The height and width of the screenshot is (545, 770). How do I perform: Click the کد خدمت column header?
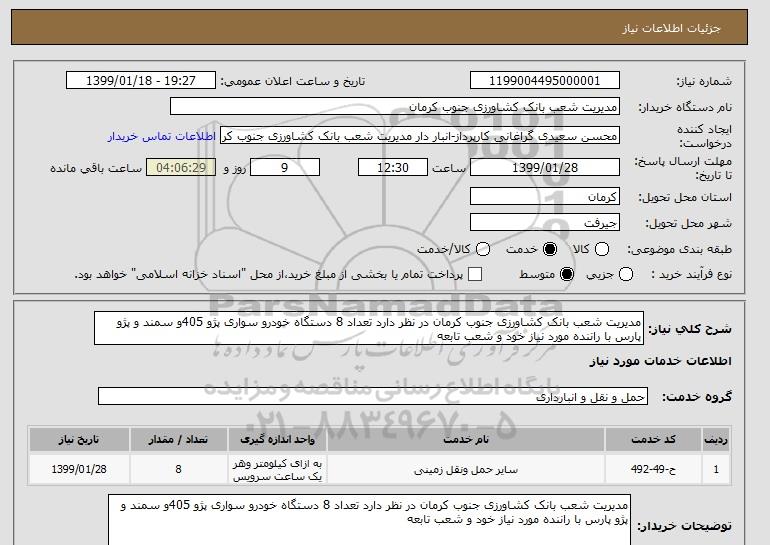[x=653, y=439]
